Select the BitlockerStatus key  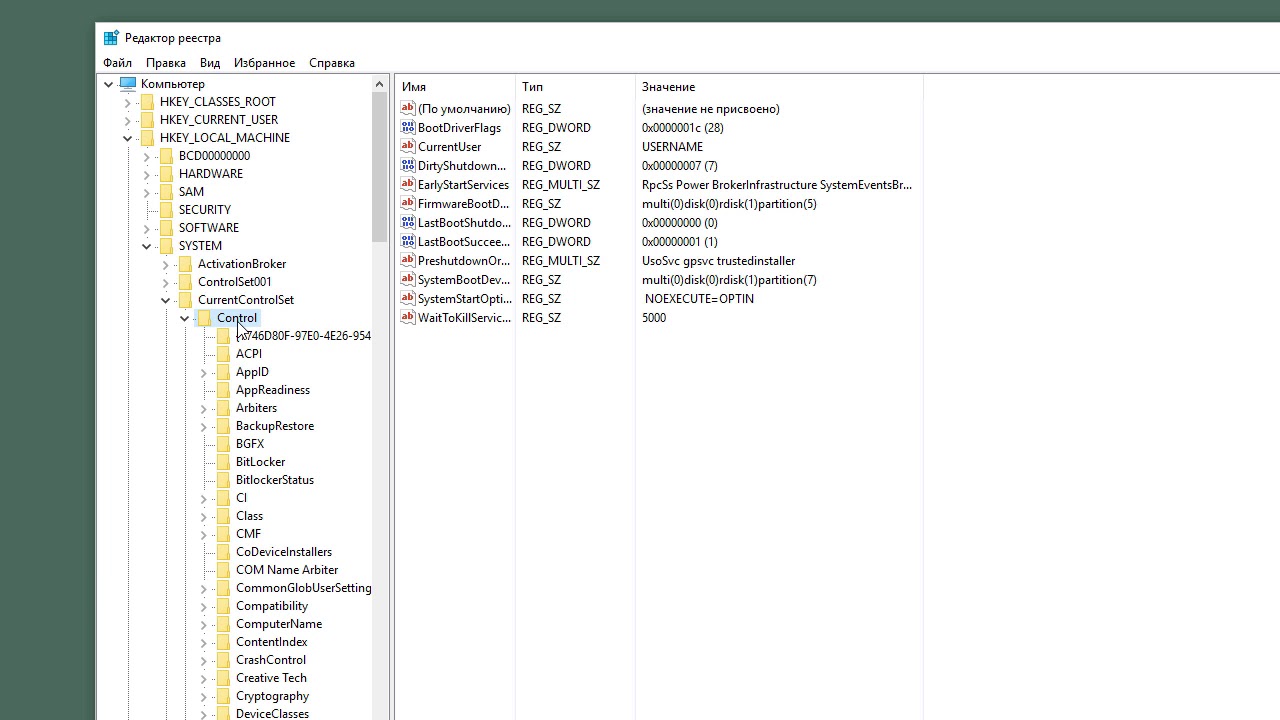[275, 480]
